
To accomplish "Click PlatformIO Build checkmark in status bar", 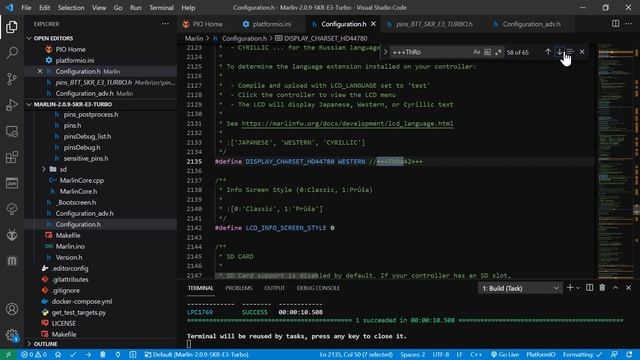I will click(x=73, y=354).
